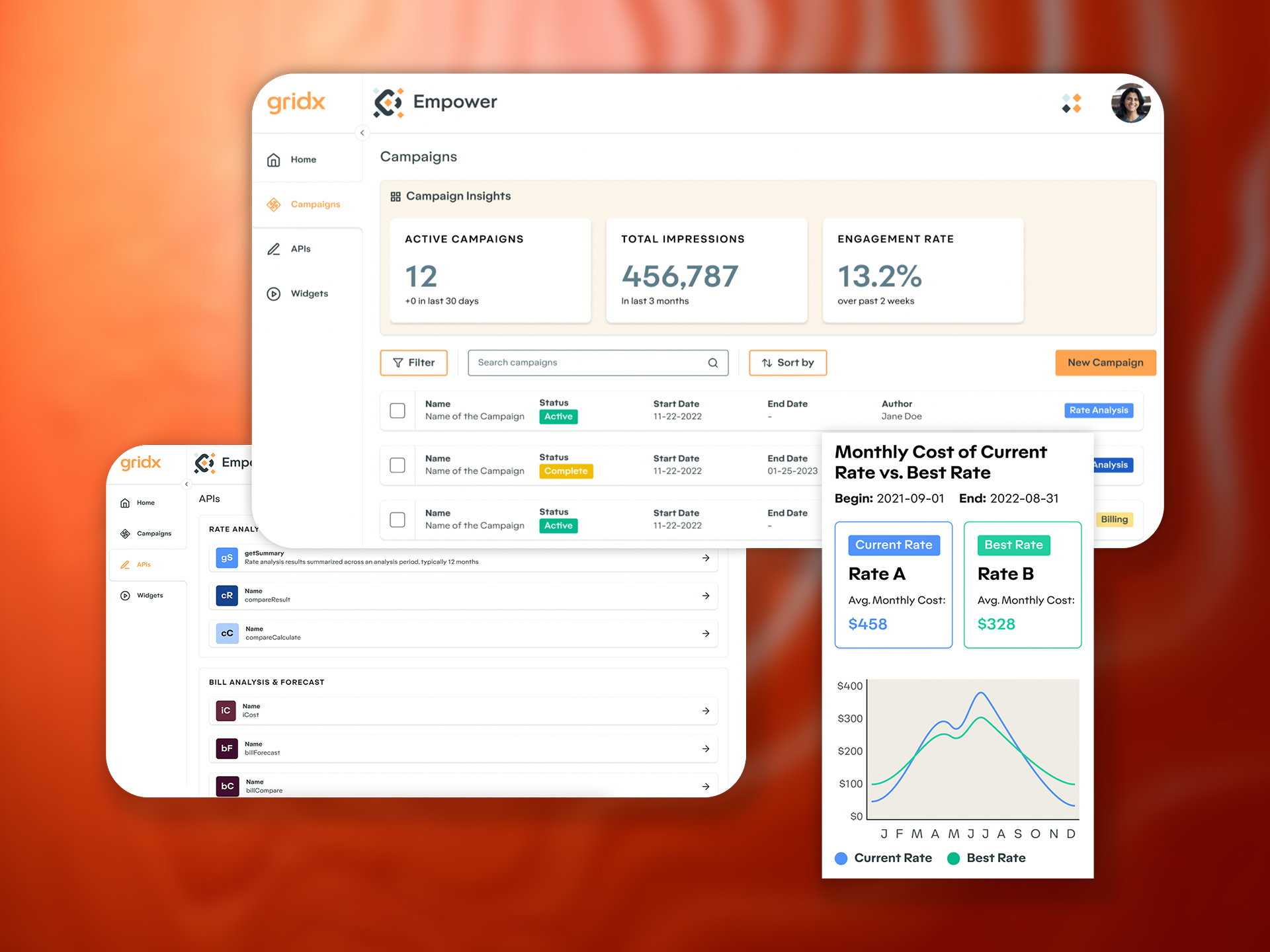The image size is (1270, 952).
Task: Open compareCalculate row arrow
Action: [706, 633]
